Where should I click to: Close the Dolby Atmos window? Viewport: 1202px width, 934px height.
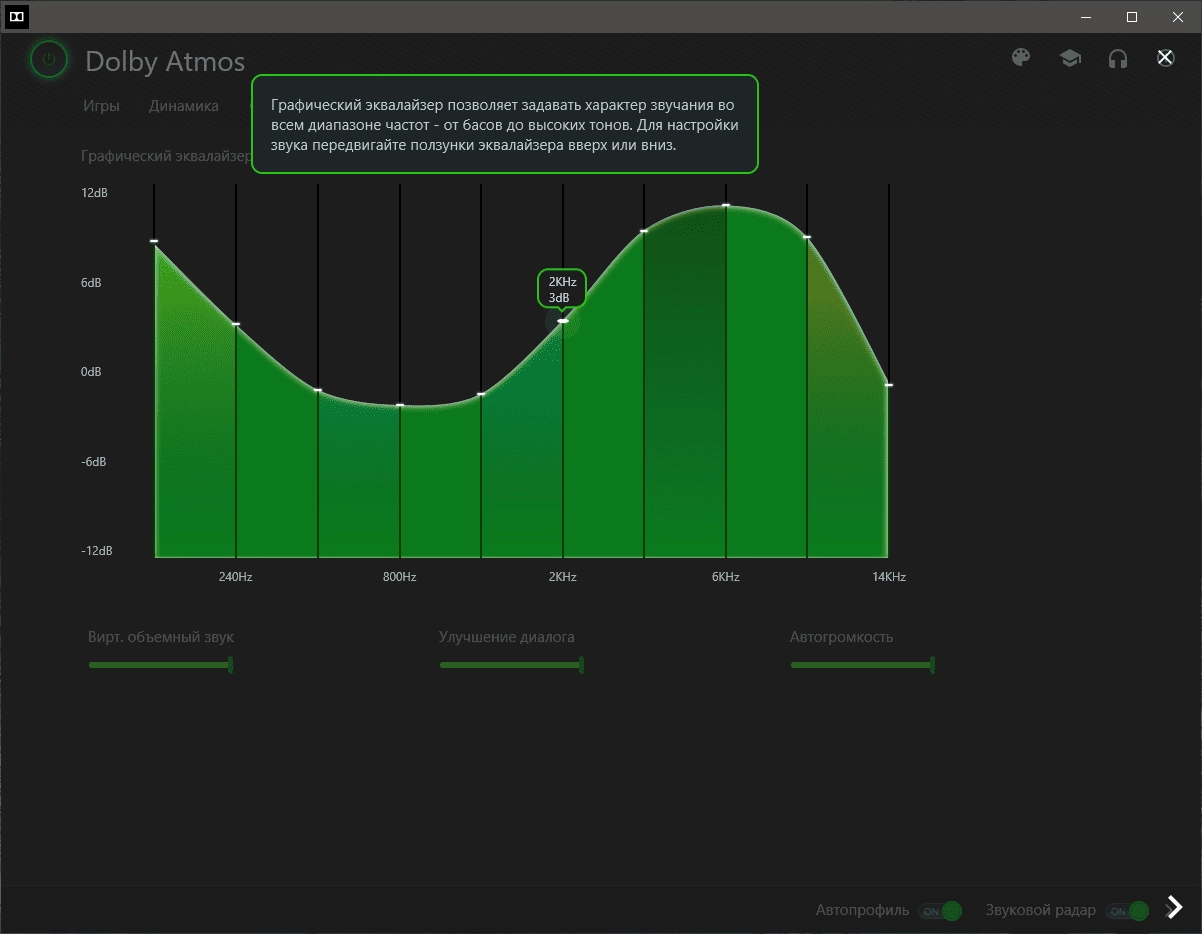1178,17
